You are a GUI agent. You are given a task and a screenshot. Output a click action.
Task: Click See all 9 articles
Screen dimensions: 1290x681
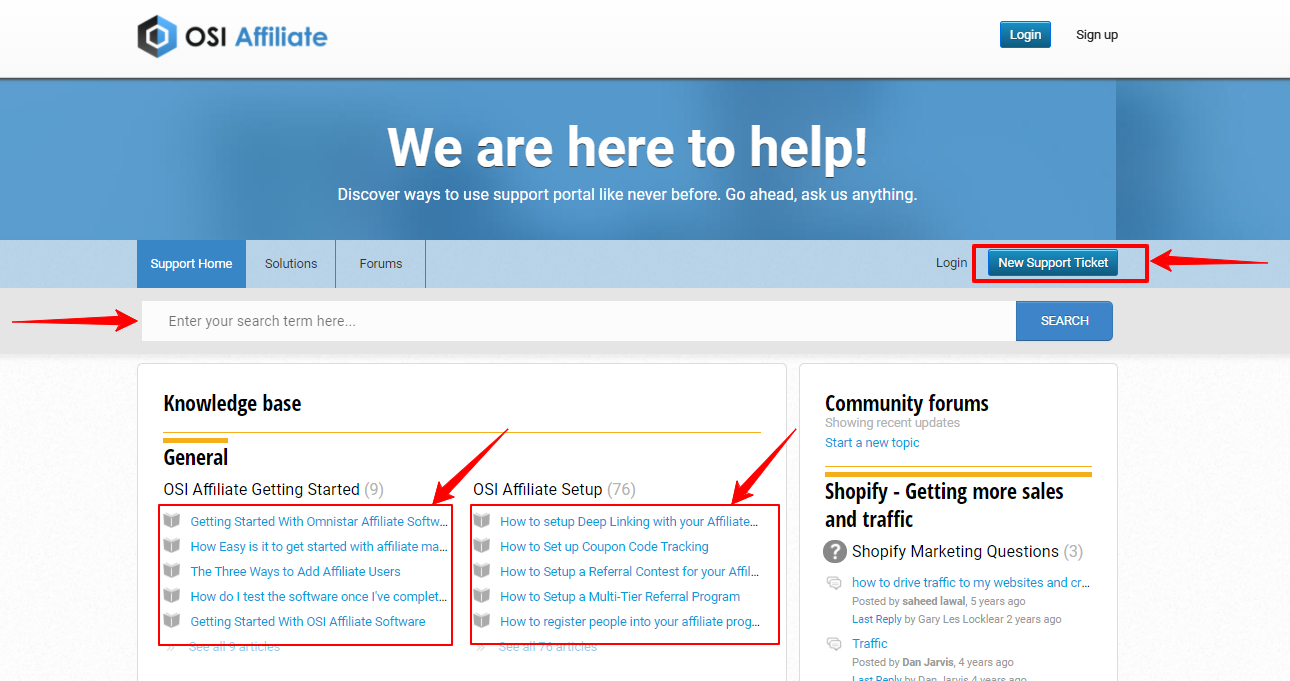tap(235, 647)
